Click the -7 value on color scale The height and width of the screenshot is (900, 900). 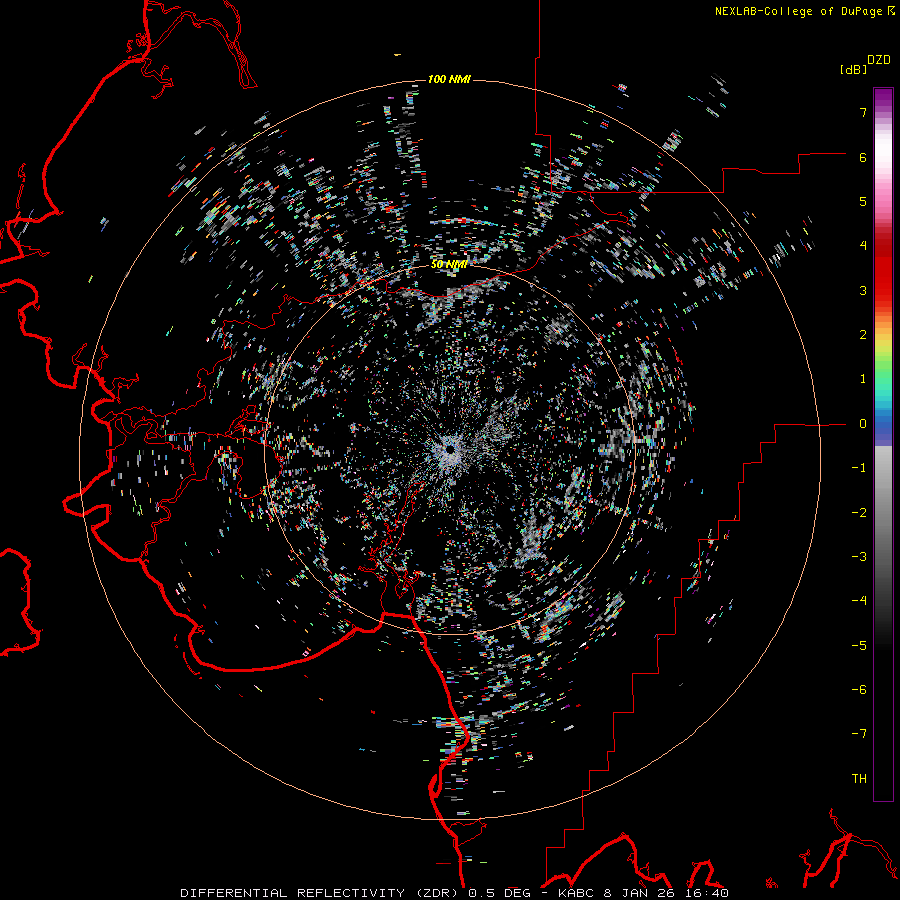coord(859,734)
